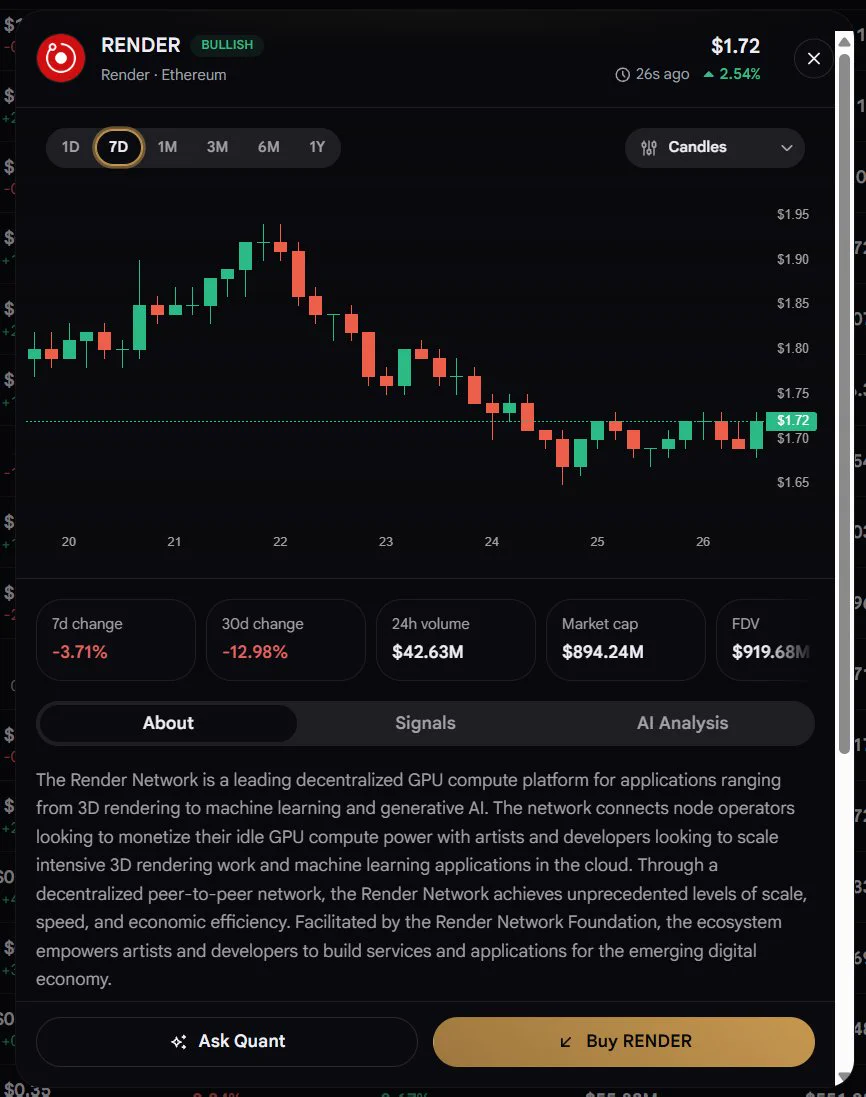Select the 1D time range
Viewport: 866px width, 1097px height.
point(70,147)
